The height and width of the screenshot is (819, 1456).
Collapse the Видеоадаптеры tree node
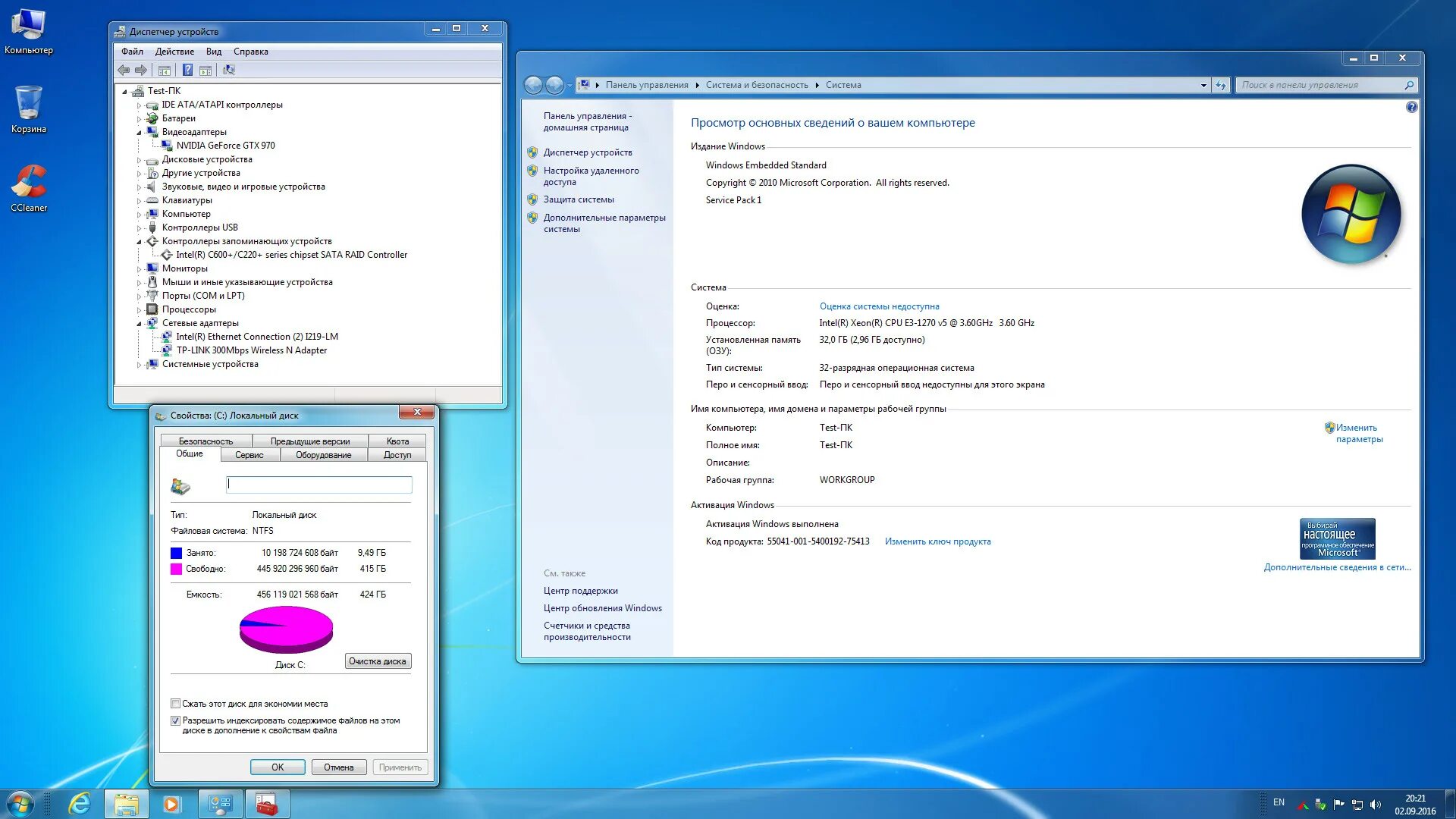coord(139,133)
